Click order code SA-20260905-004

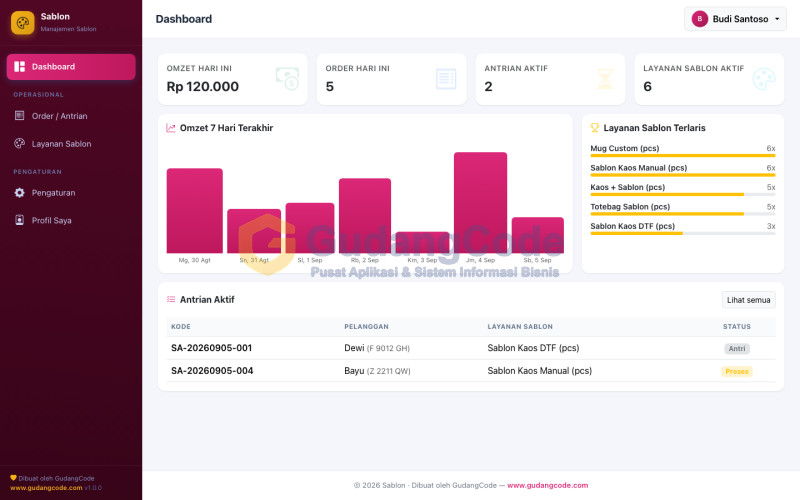212,371
